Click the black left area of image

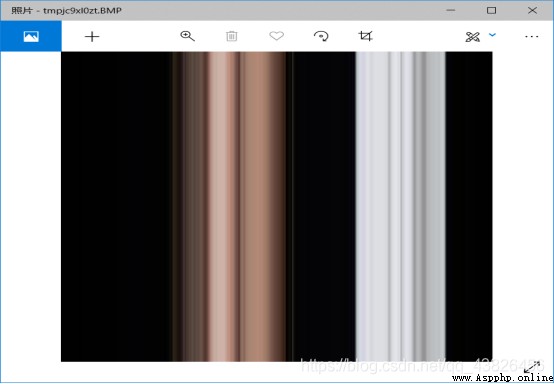[x=117, y=206]
